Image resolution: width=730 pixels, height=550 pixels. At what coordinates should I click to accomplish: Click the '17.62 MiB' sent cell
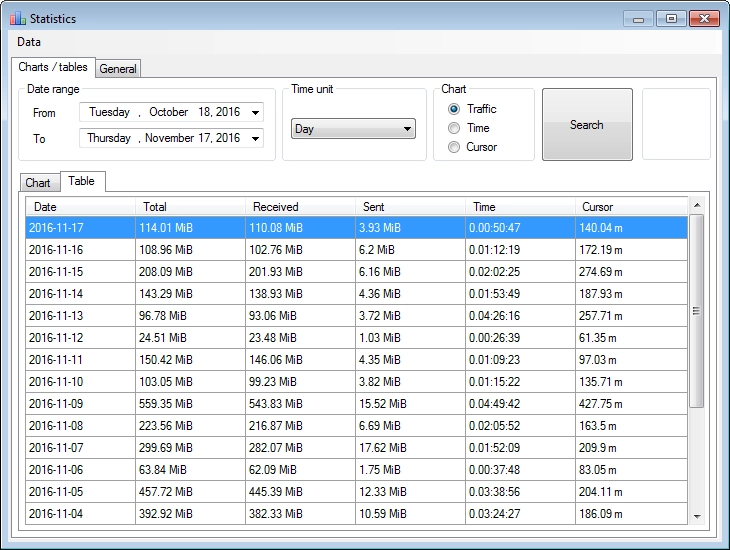click(410, 448)
